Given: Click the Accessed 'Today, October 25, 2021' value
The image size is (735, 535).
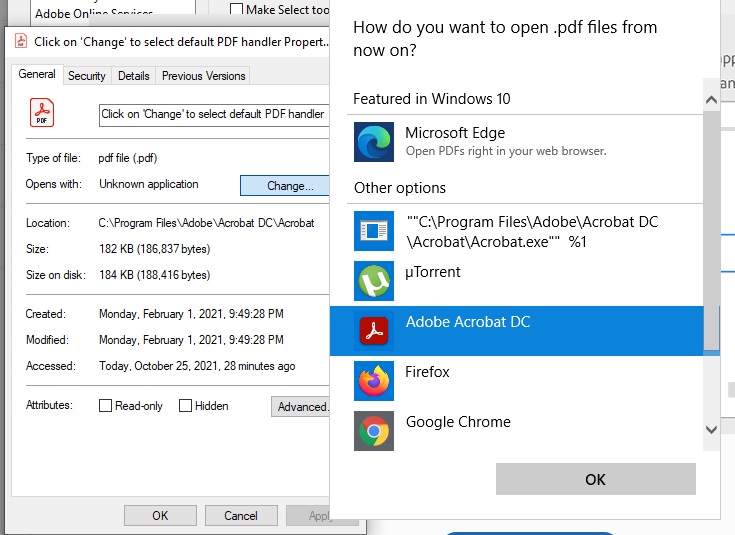Looking at the screenshot, I should tap(197, 366).
